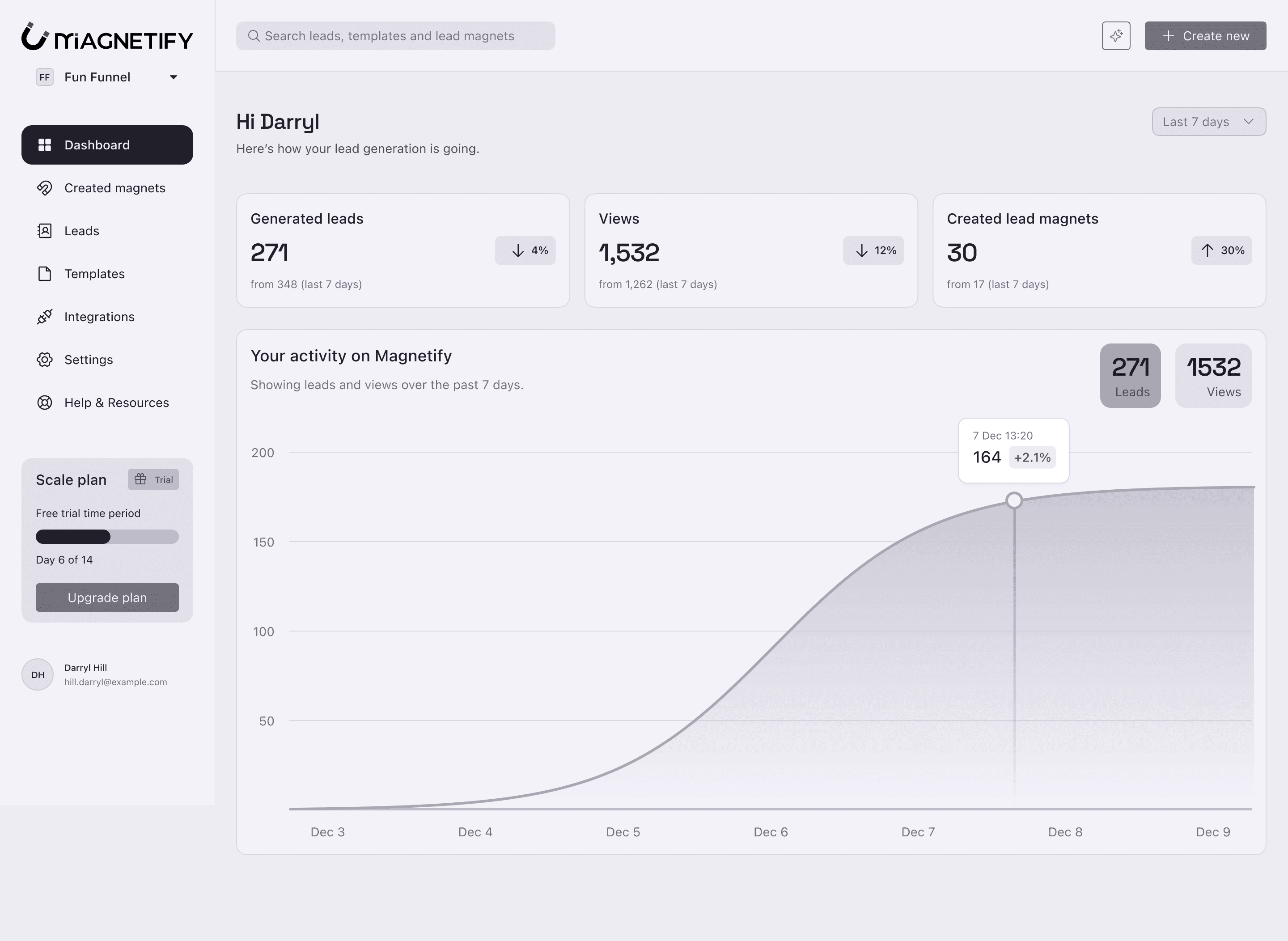The image size is (1288, 941).
Task: Click the Settings gear icon
Action: (x=44, y=360)
